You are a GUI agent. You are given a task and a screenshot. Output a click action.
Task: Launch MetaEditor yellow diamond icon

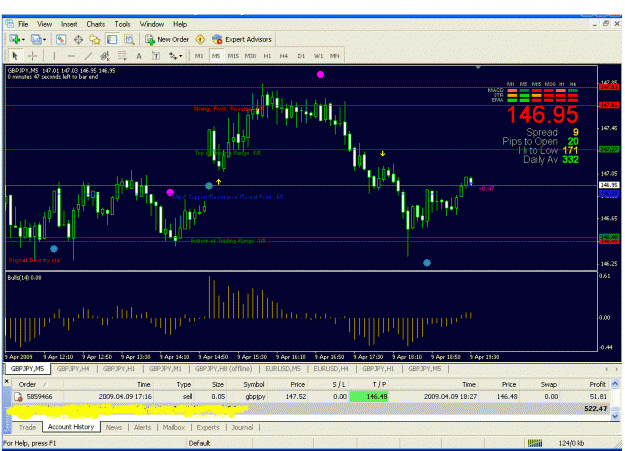point(200,39)
